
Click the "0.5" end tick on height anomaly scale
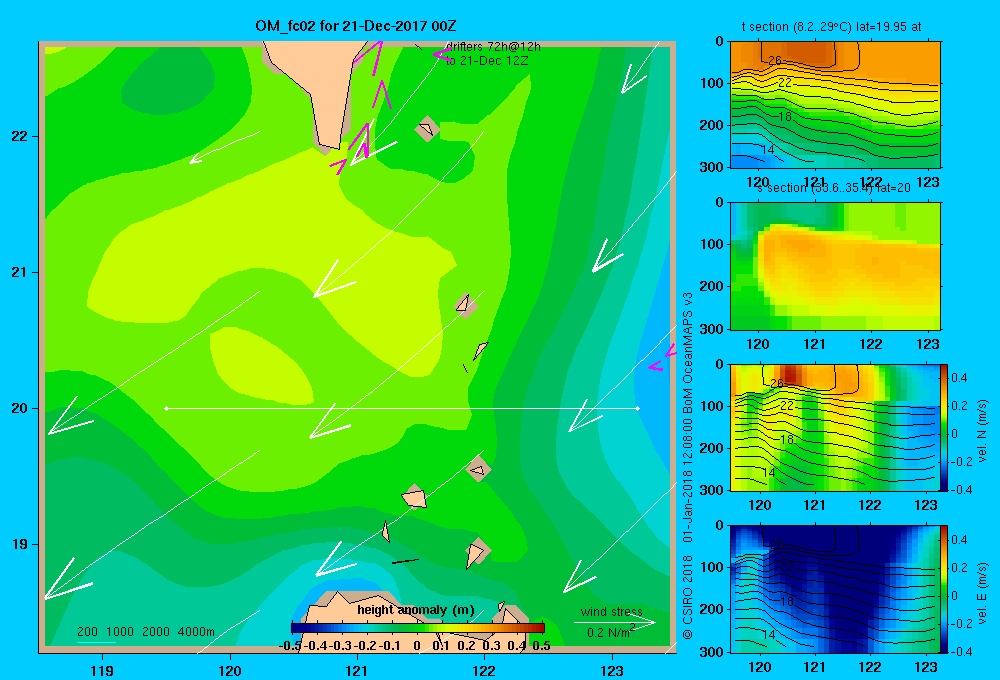[x=541, y=646]
